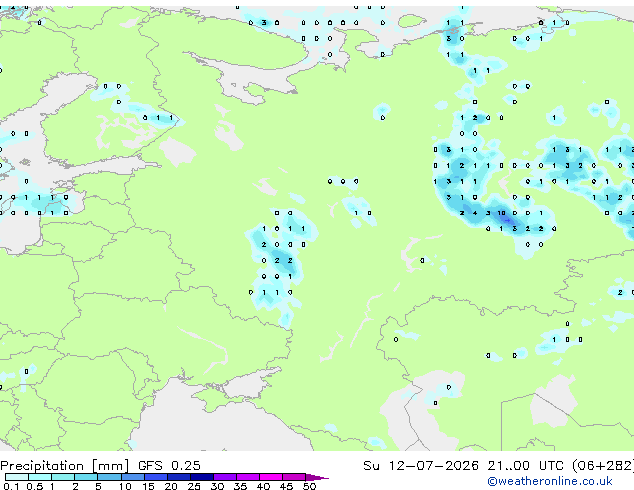The height and width of the screenshot is (490, 634).
Task: Click the '40' legend scale label
Action: point(263,486)
